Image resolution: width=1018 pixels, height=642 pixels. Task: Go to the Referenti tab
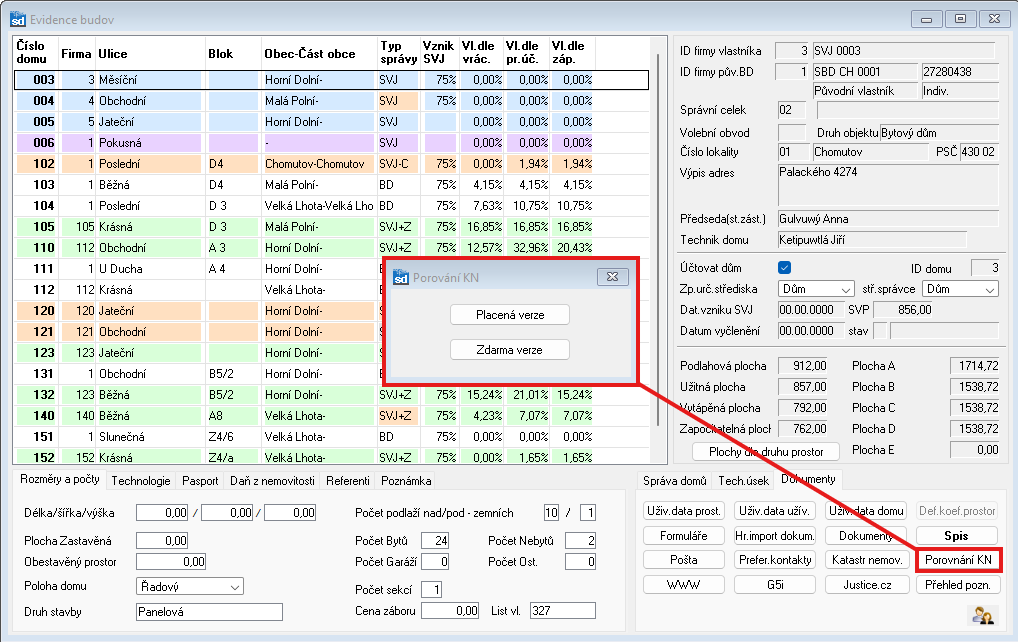coord(347,480)
